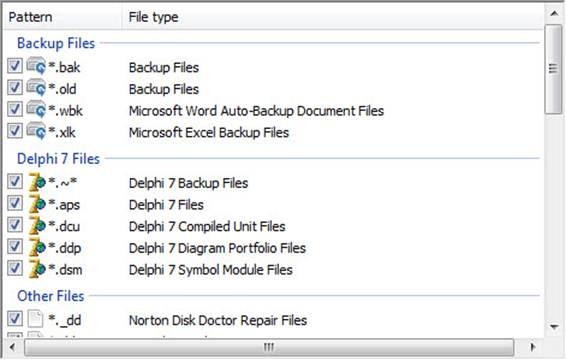Click the vertical scrollbar down arrow
566x360 pixels.
pos(554,327)
